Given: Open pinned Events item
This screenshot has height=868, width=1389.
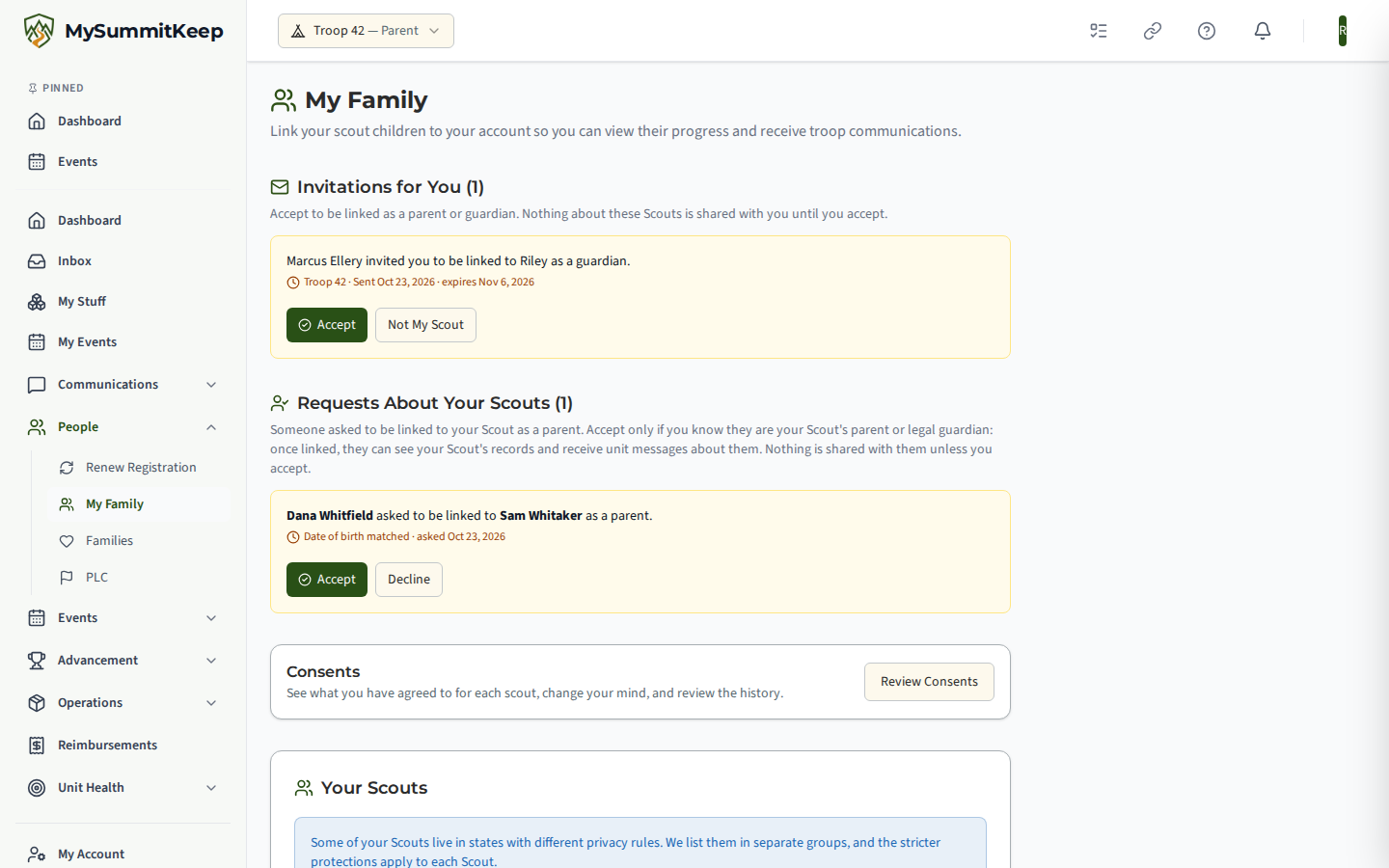Looking at the screenshot, I should tap(123, 162).
